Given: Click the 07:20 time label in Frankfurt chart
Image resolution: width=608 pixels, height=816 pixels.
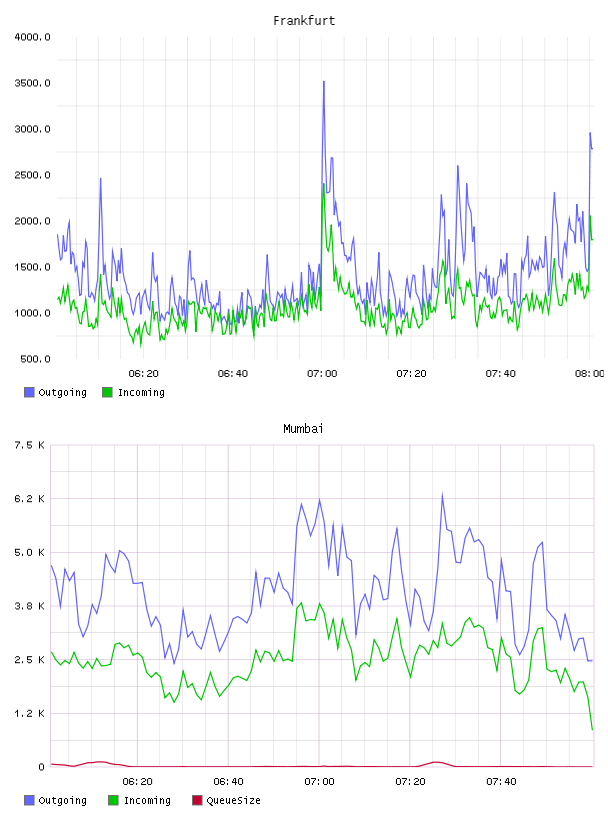Looking at the screenshot, I should (411, 374).
